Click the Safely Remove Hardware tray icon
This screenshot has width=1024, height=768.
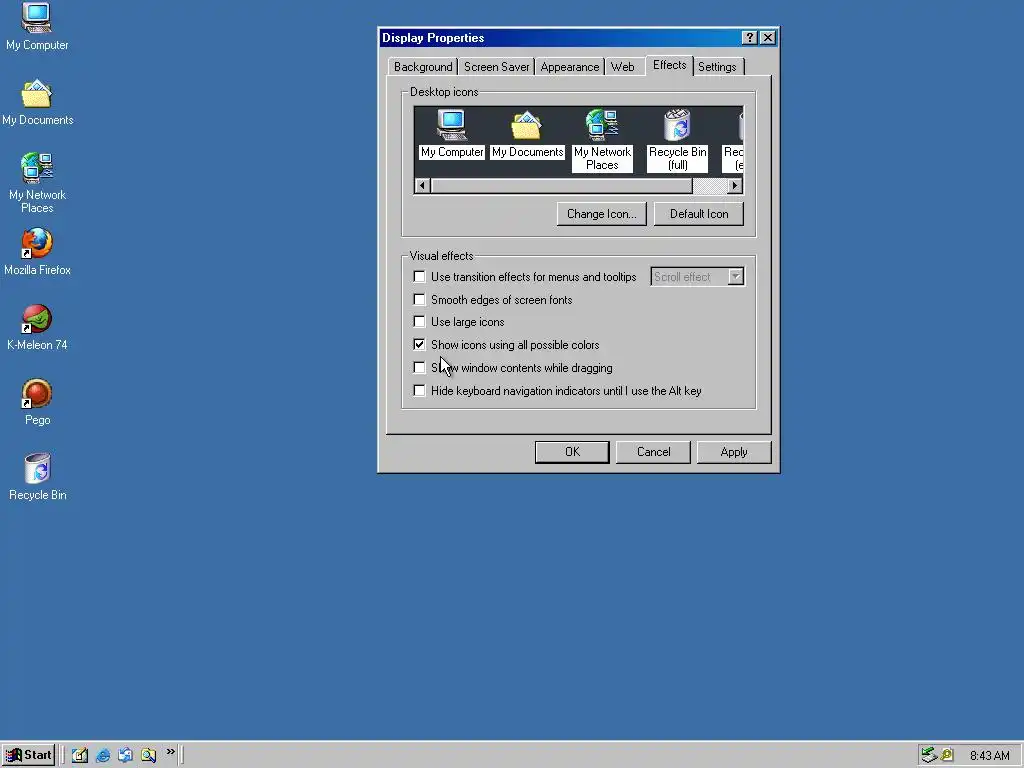[929, 756]
